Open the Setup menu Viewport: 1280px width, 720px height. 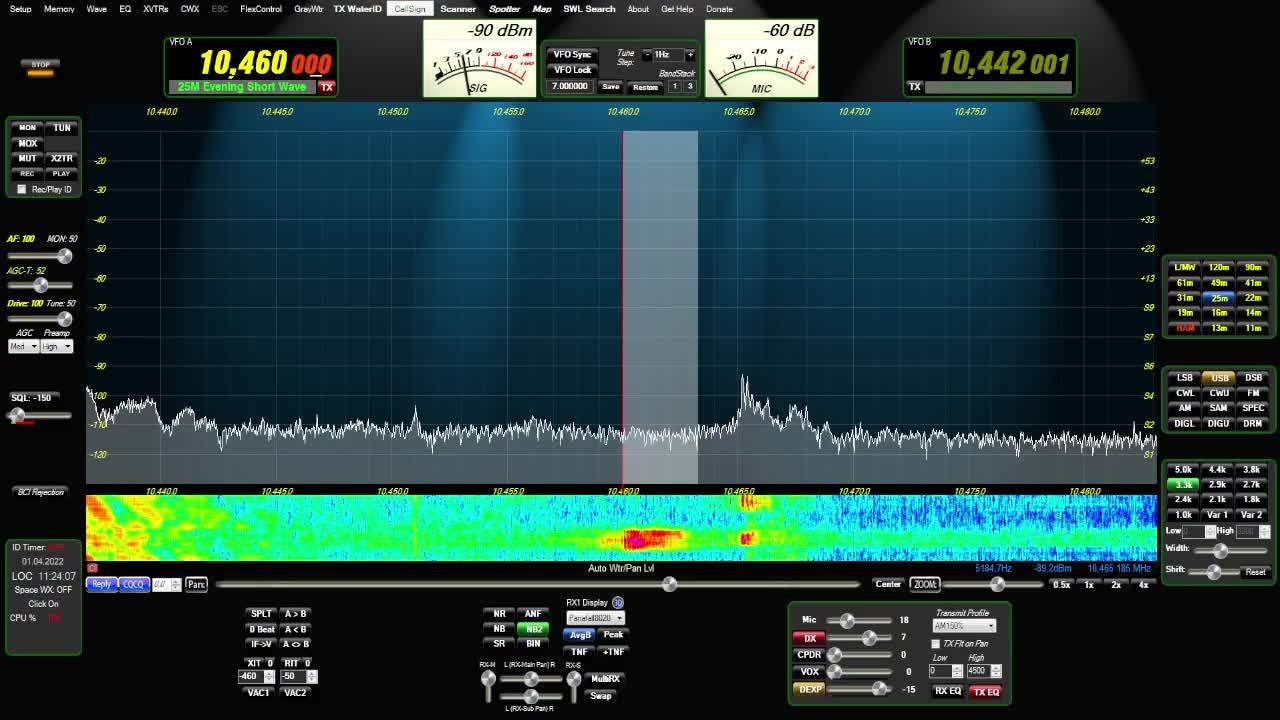point(20,9)
